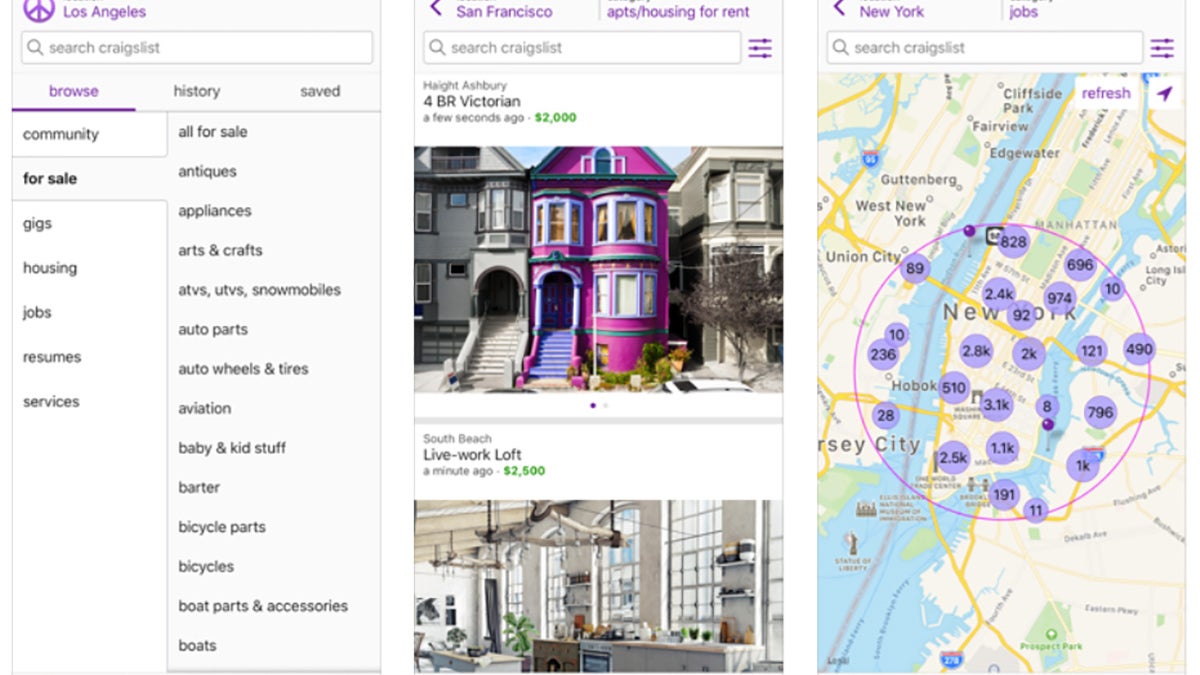Tap the peace sign logo icon
1200x675 pixels.
(x=38, y=9)
